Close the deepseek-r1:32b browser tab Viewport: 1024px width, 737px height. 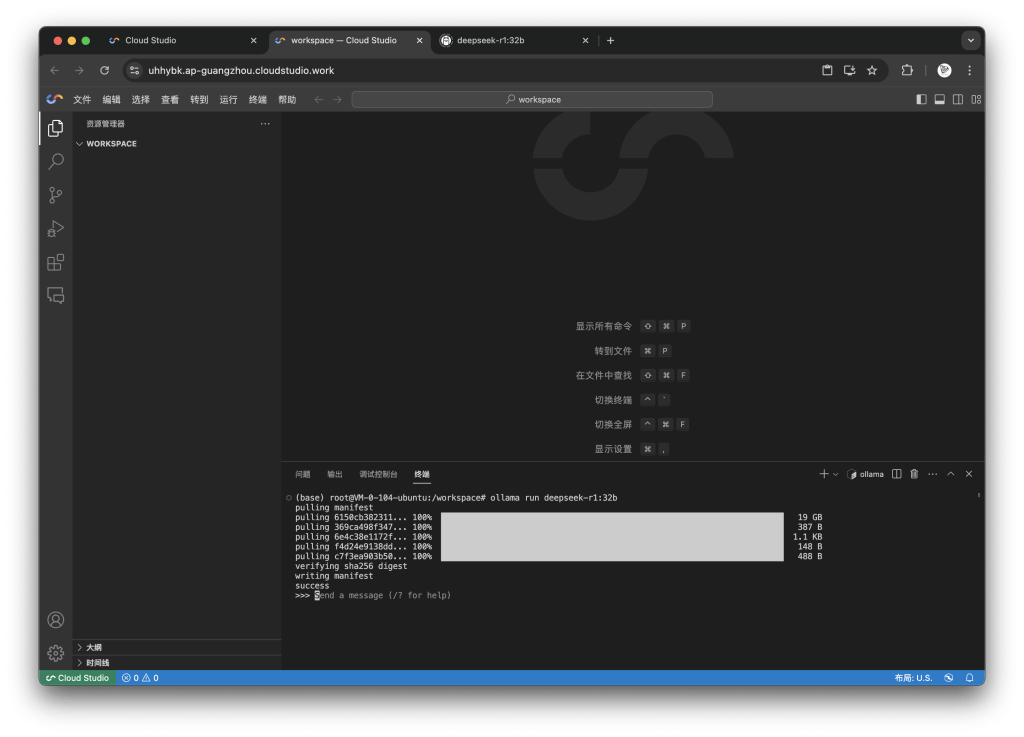(x=585, y=40)
